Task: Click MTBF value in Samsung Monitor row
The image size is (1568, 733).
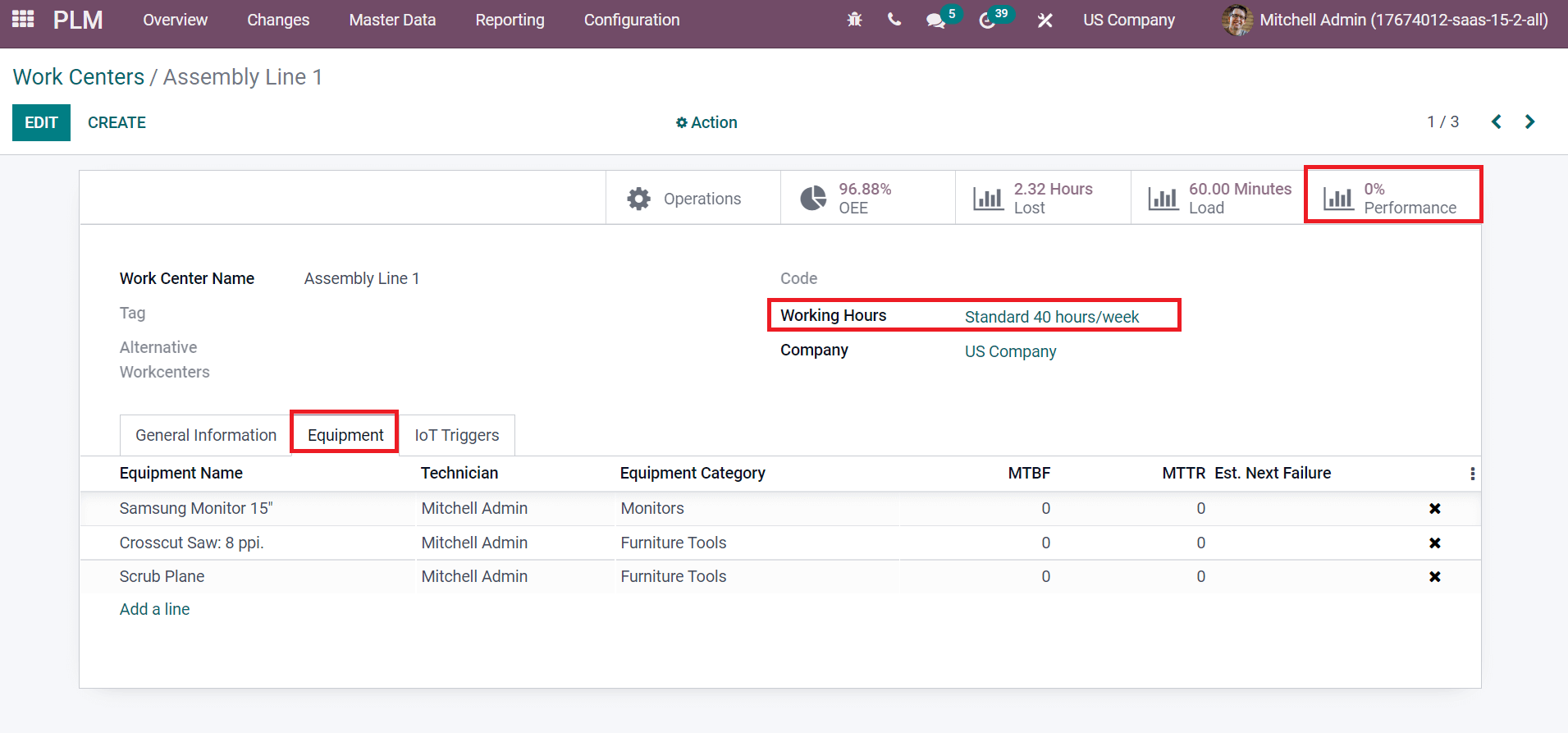Action: [x=1045, y=508]
